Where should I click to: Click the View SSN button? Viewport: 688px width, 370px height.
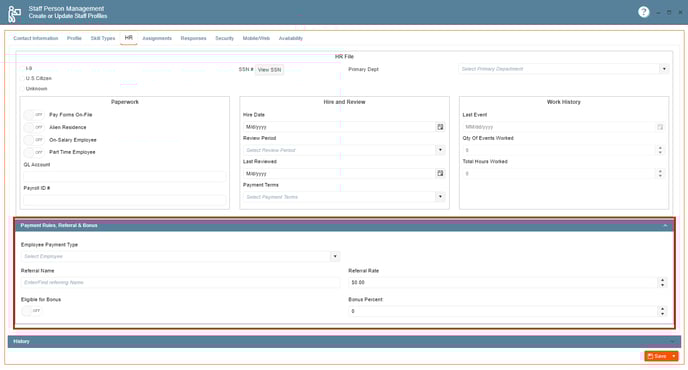pos(269,70)
